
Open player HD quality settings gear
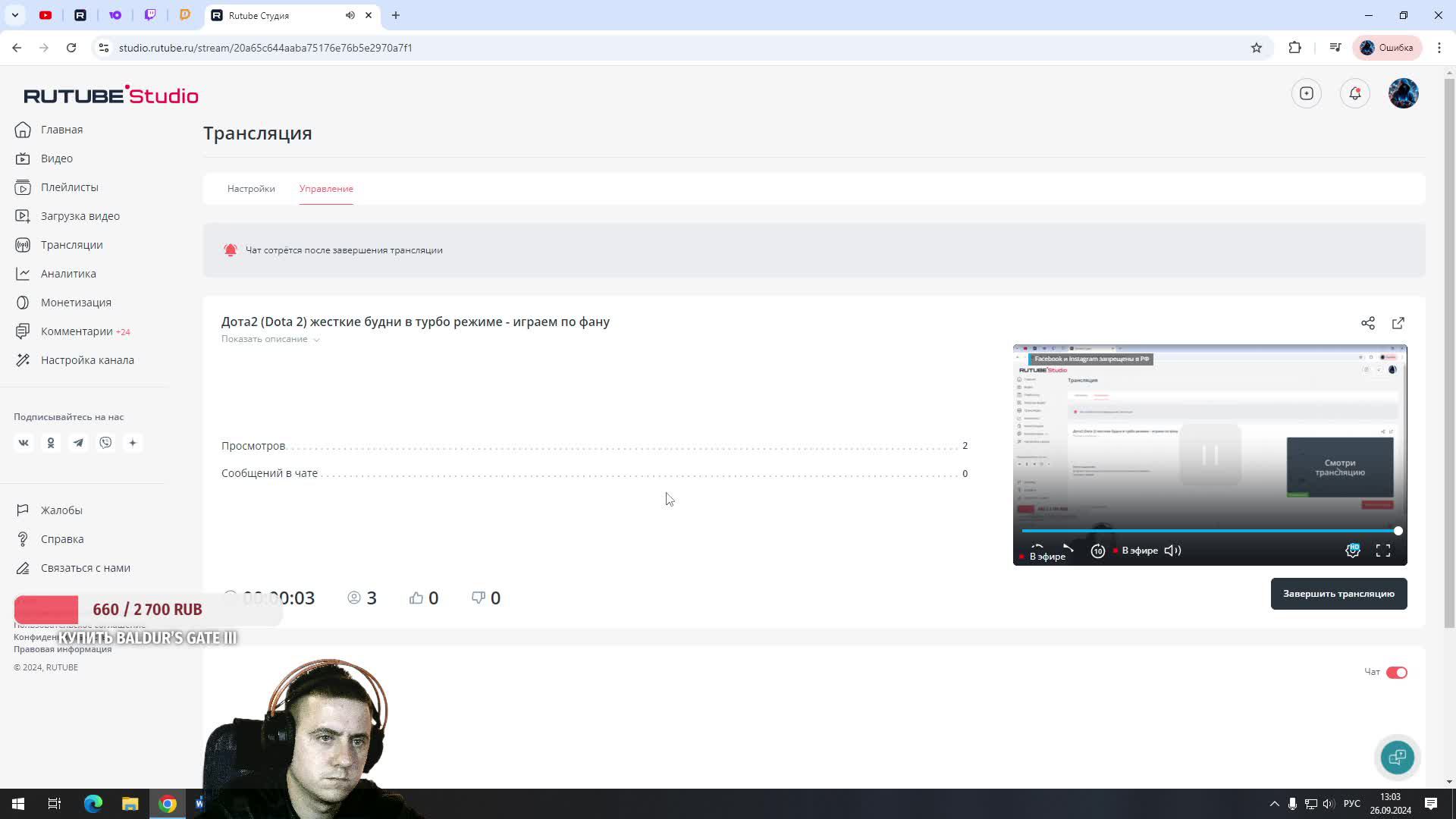[1352, 551]
